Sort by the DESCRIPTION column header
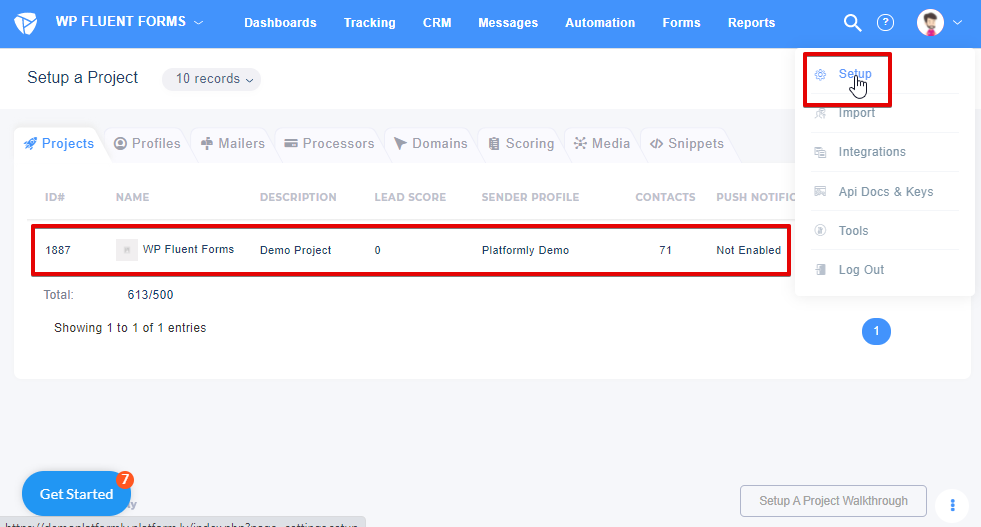 pos(298,197)
